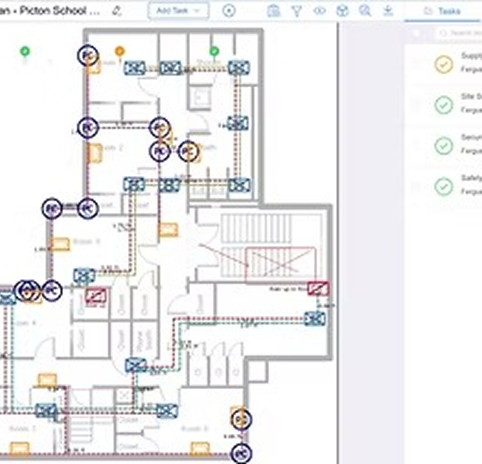Select the blue X box right of the stairwell landing
This screenshot has width=482, height=464.
(315, 319)
